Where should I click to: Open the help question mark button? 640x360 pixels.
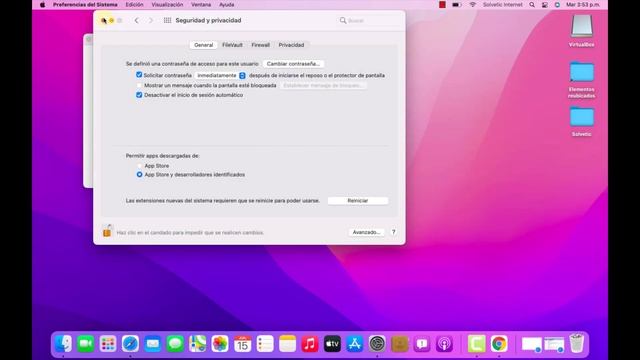(x=393, y=232)
